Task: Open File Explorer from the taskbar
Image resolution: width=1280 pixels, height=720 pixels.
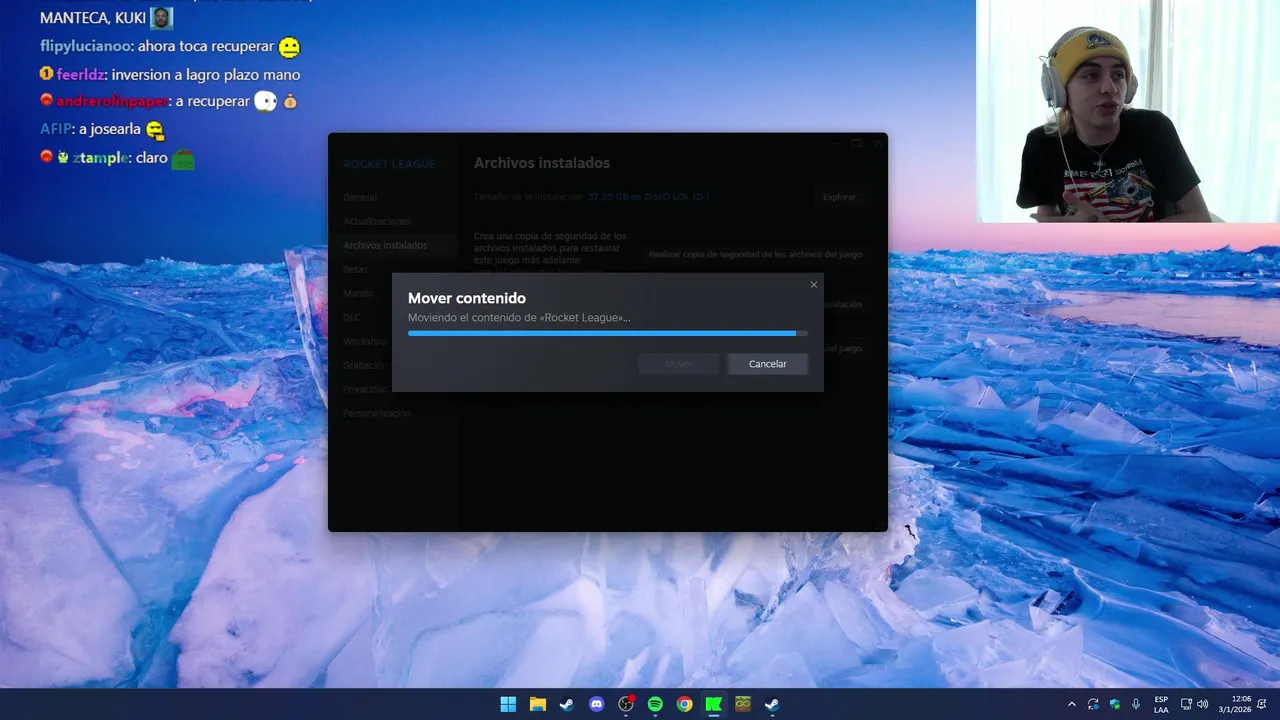Action: (x=537, y=704)
